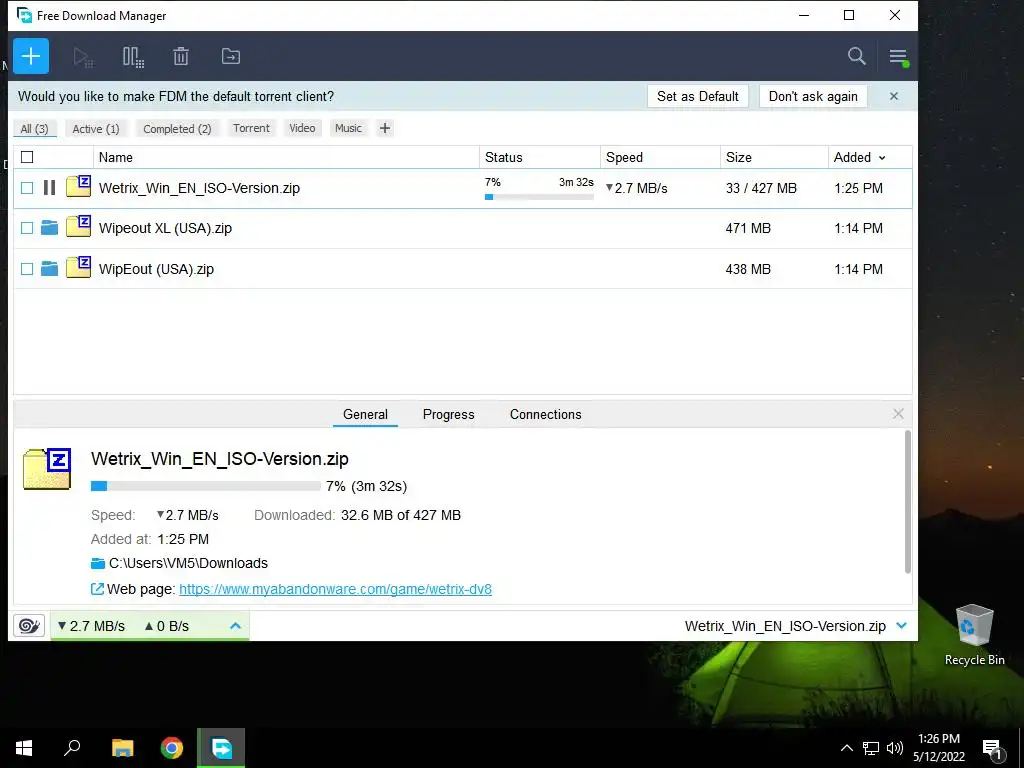This screenshot has height=768, width=1024.
Task: Click details panel vertical scrollbar
Action: point(908,502)
